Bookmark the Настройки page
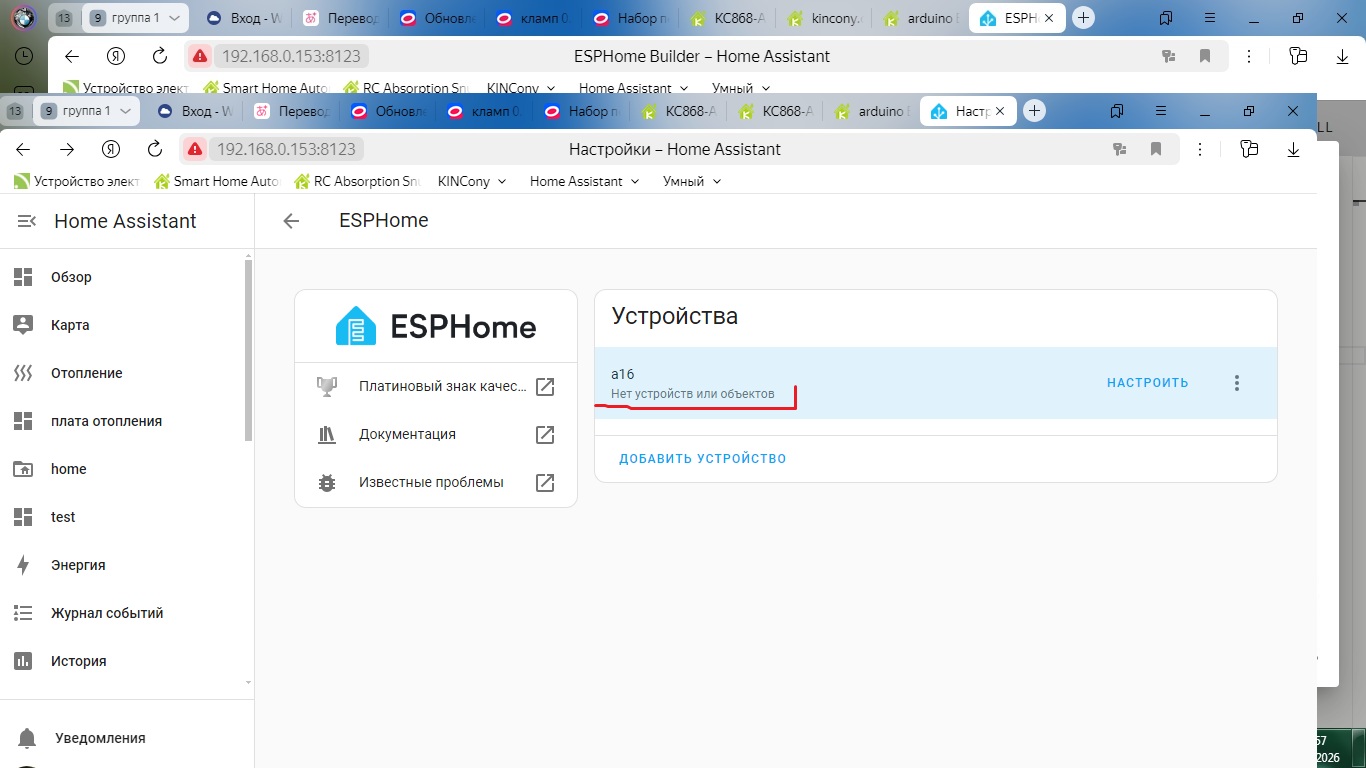 click(1156, 149)
